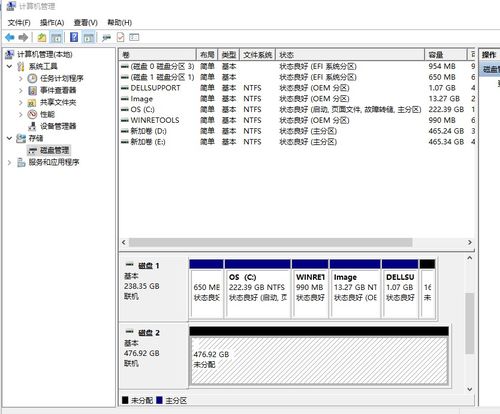Image resolution: width=500 pixels, height=414 pixels.
Task: Collapse the 系统工具 tree node
Action: tap(9, 66)
